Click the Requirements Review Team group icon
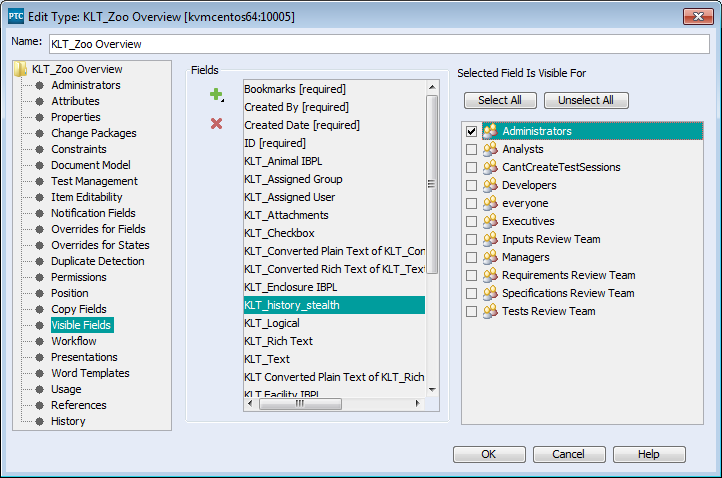 (490, 274)
